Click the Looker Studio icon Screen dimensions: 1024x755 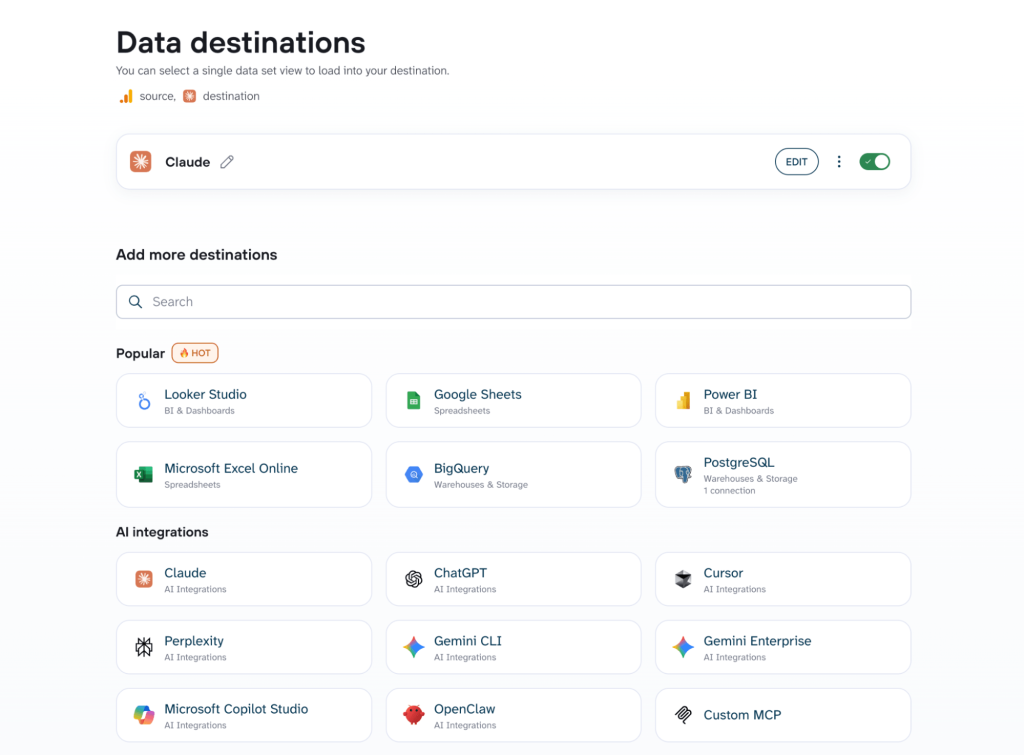point(144,401)
